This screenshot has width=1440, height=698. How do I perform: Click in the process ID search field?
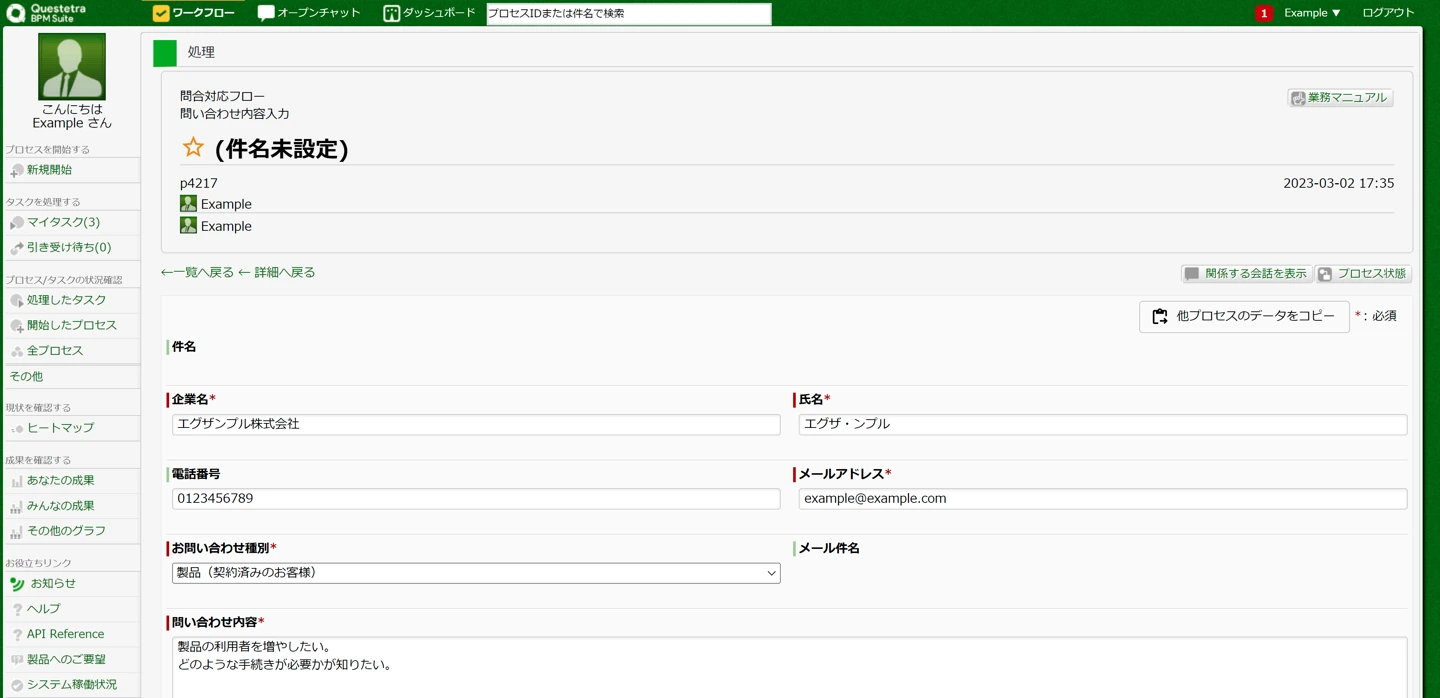(628, 14)
